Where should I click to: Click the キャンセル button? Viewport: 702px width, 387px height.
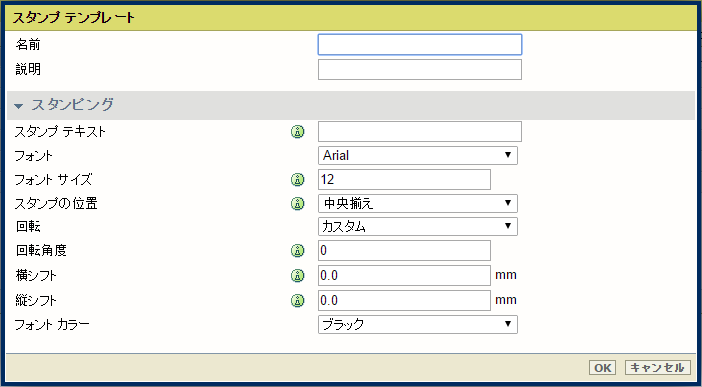point(658,368)
